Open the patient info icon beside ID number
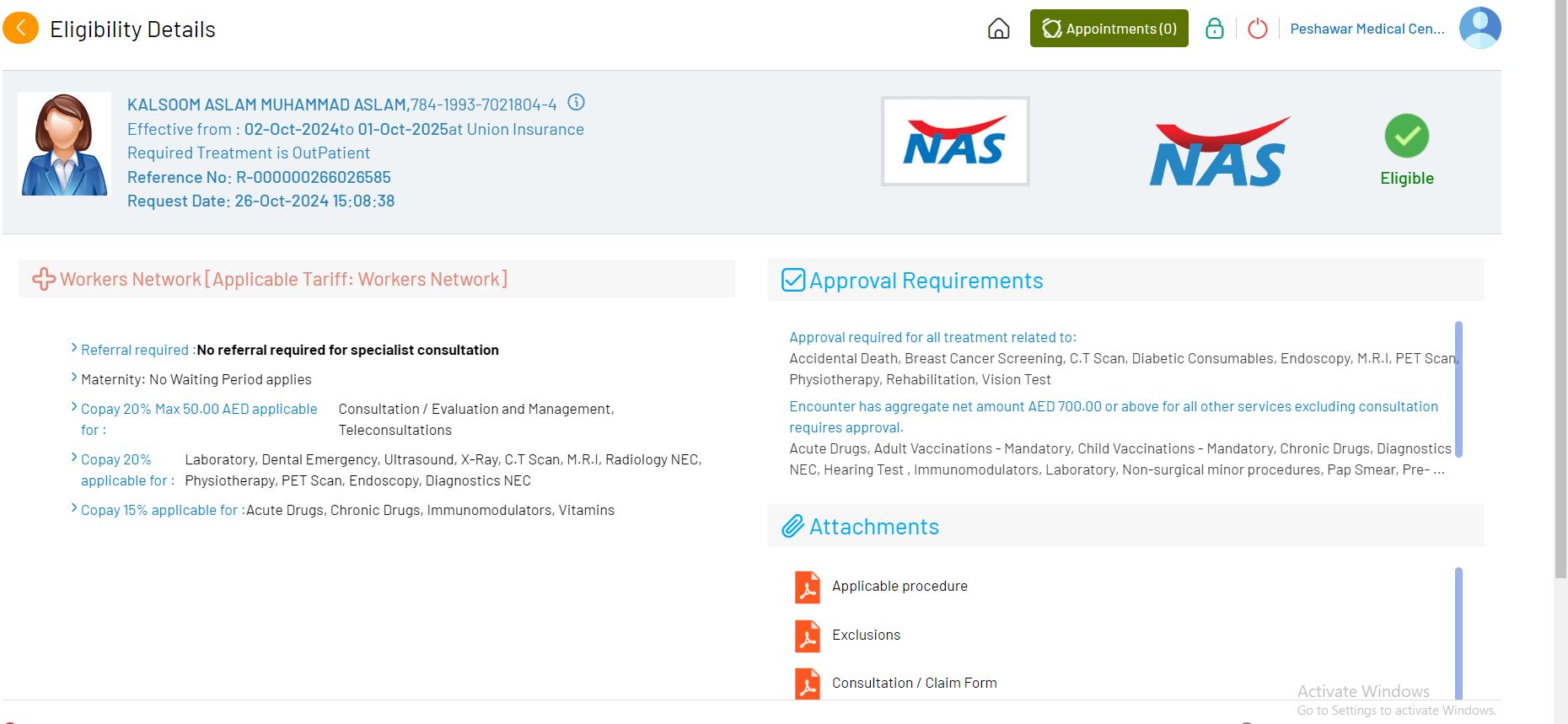The image size is (1568, 724). click(x=576, y=103)
